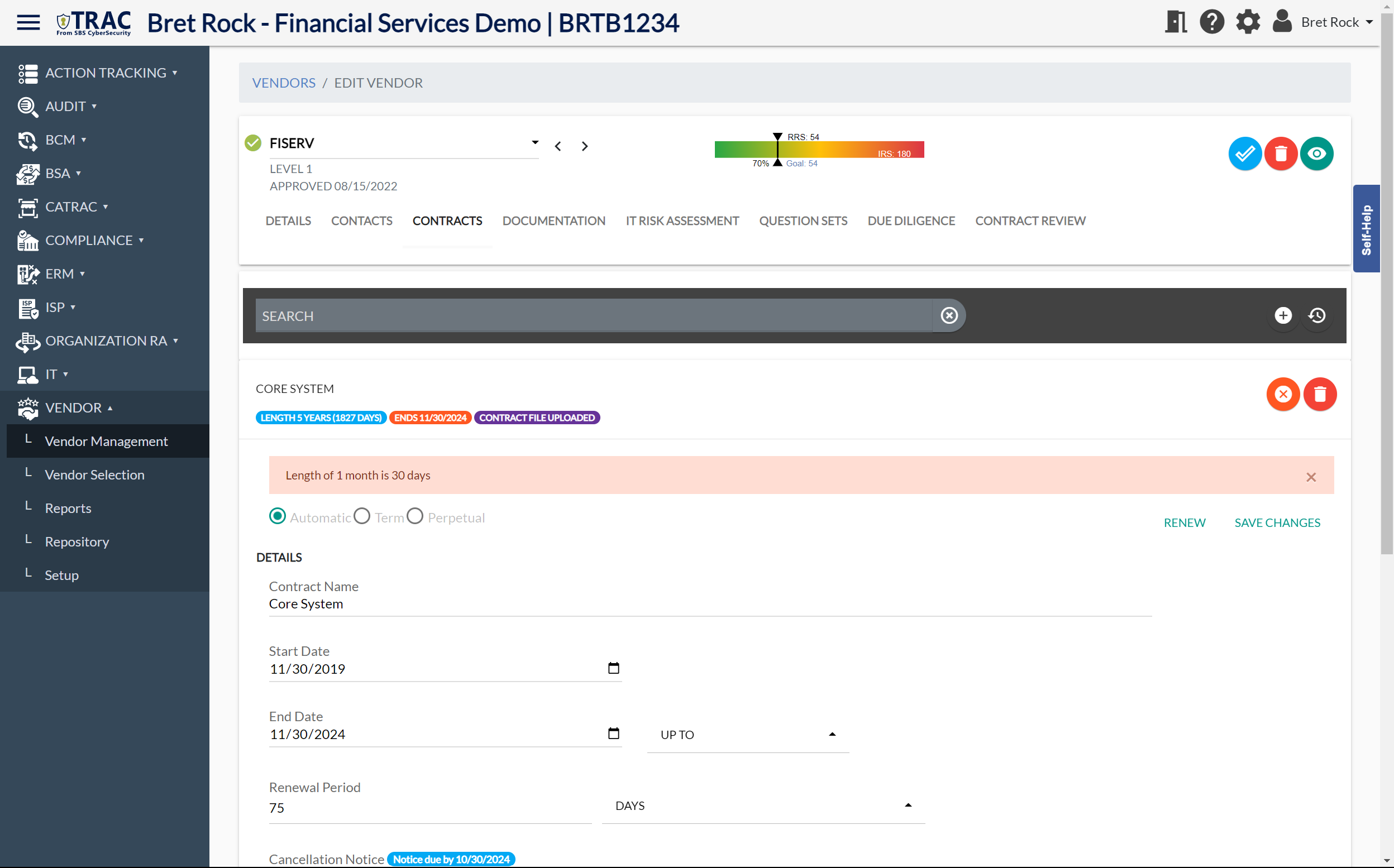The width and height of the screenshot is (1394, 868).
Task: Click the blue double-checkmark approve button
Action: click(x=1244, y=154)
